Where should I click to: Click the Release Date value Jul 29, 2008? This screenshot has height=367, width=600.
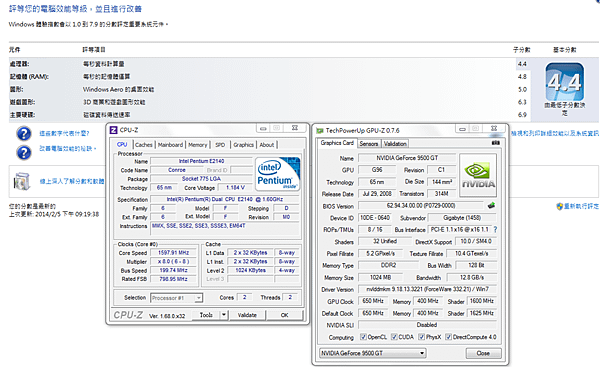(x=377, y=194)
